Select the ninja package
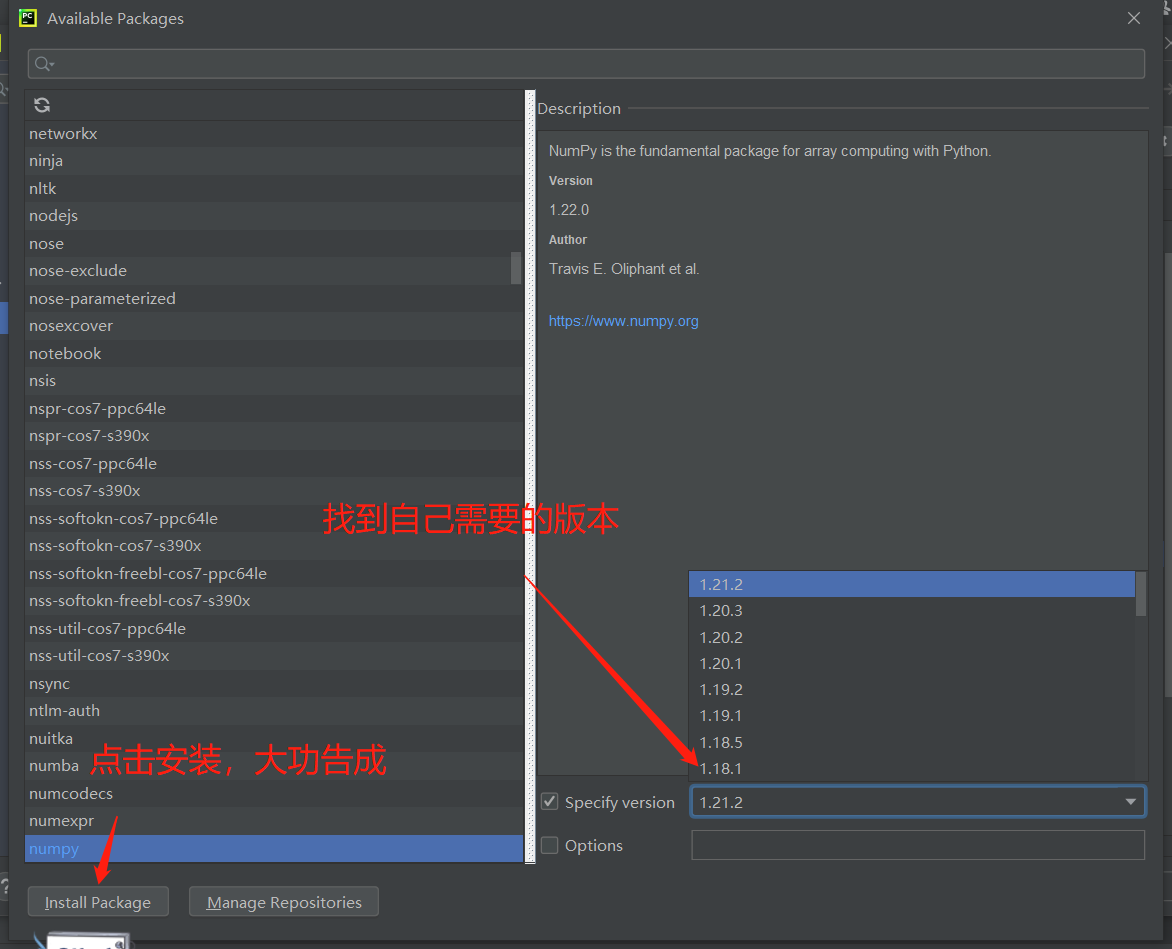This screenshot has height=949, width=1172. tap(274, 161)
